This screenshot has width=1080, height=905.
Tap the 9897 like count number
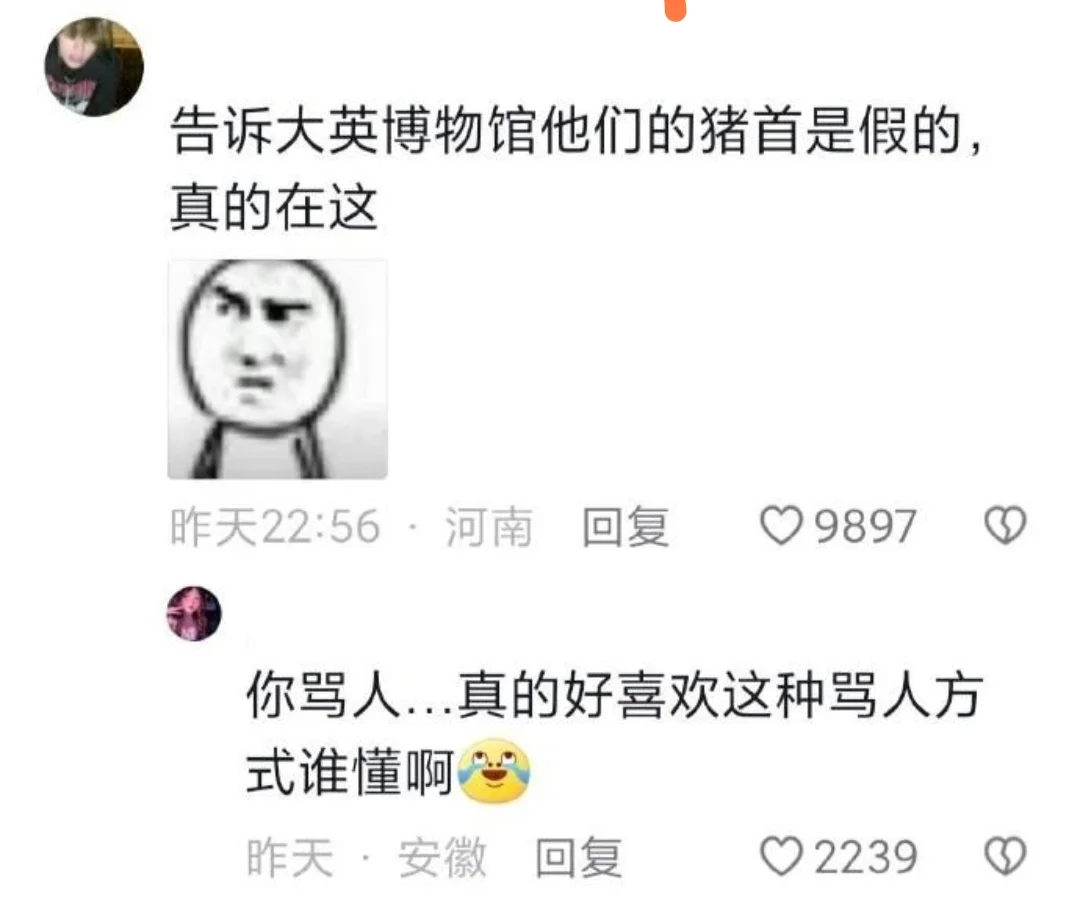coord(866,527)
